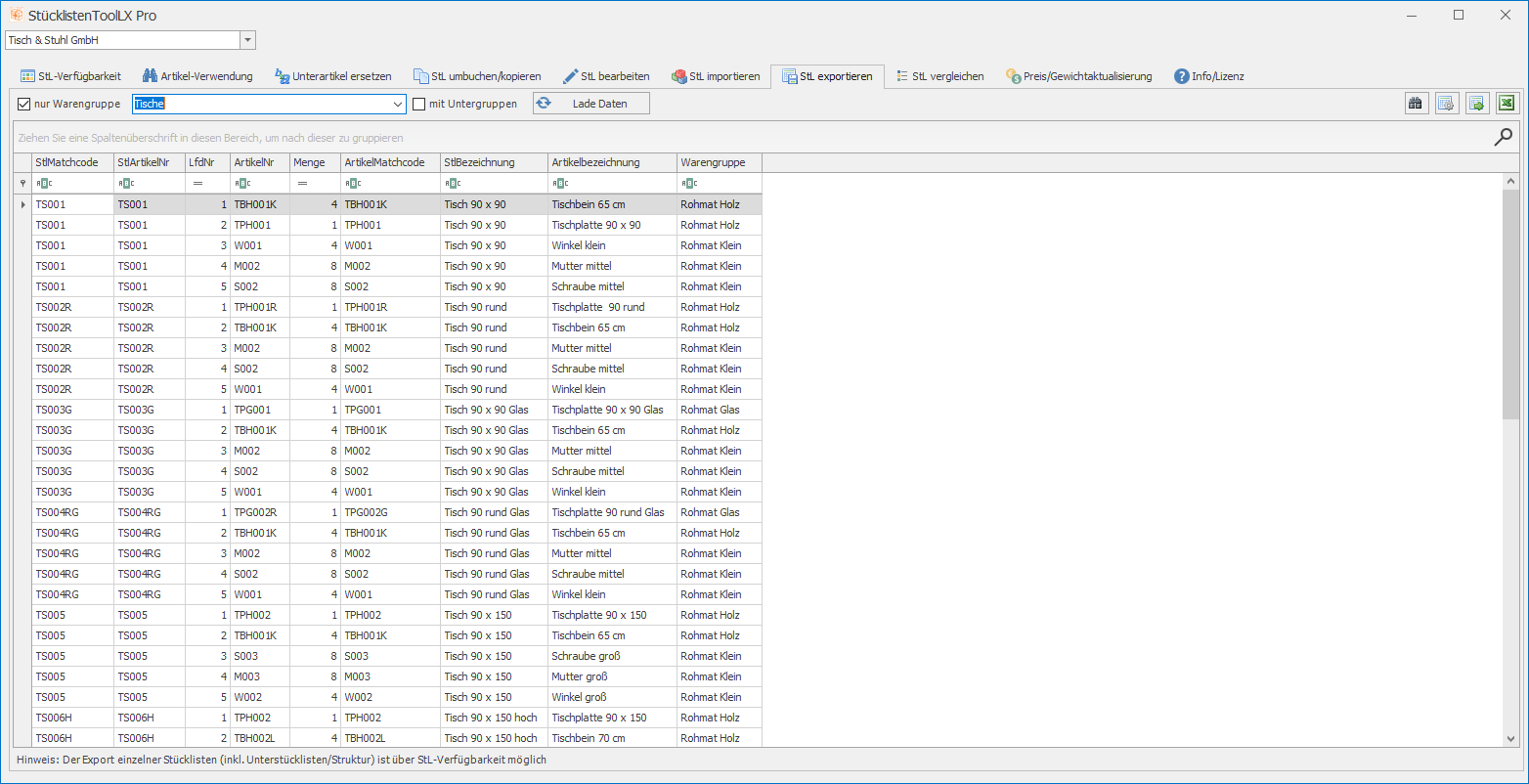Switch to the StL-Verfügbarkeit tab
This screenshot has height=784, width=1529.
coord(71,76)
